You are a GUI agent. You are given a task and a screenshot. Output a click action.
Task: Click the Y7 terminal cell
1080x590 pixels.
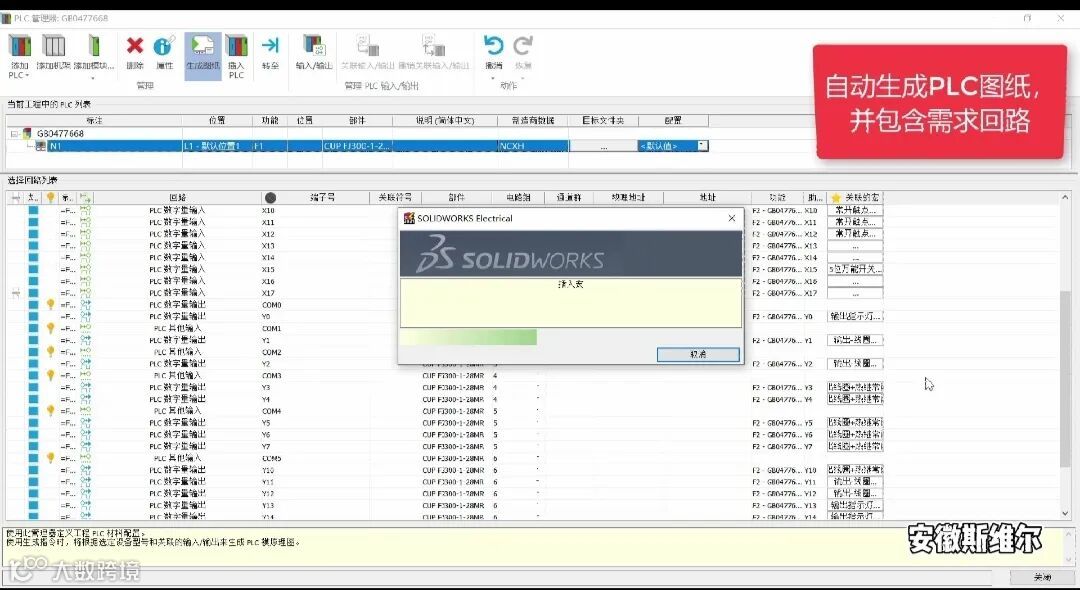(267, 447)
